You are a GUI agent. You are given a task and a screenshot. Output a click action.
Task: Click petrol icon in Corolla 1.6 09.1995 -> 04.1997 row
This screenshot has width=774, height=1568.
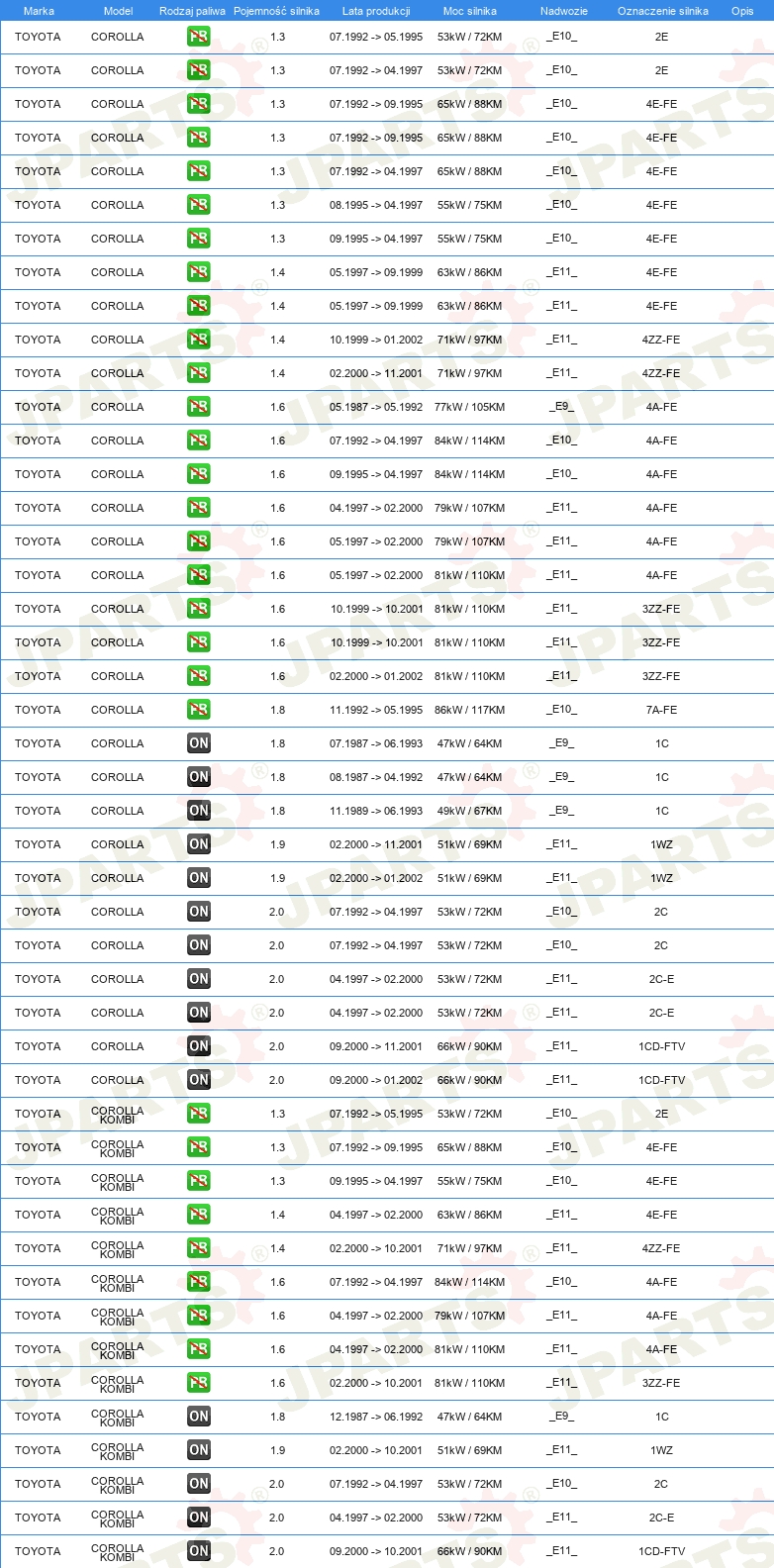pos(198,474)
